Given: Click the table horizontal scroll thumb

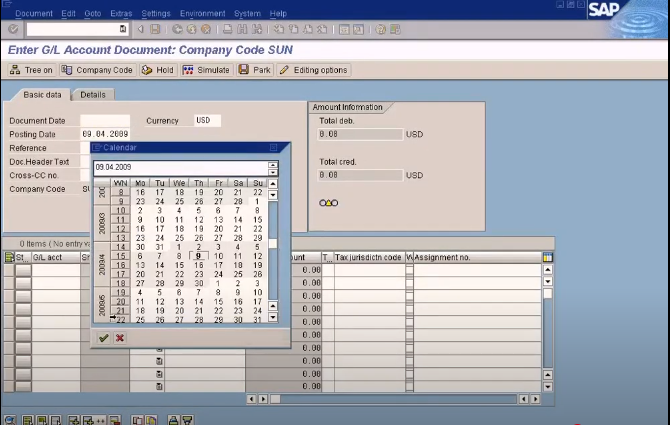Looking at the screenshot, I should 276,399.
